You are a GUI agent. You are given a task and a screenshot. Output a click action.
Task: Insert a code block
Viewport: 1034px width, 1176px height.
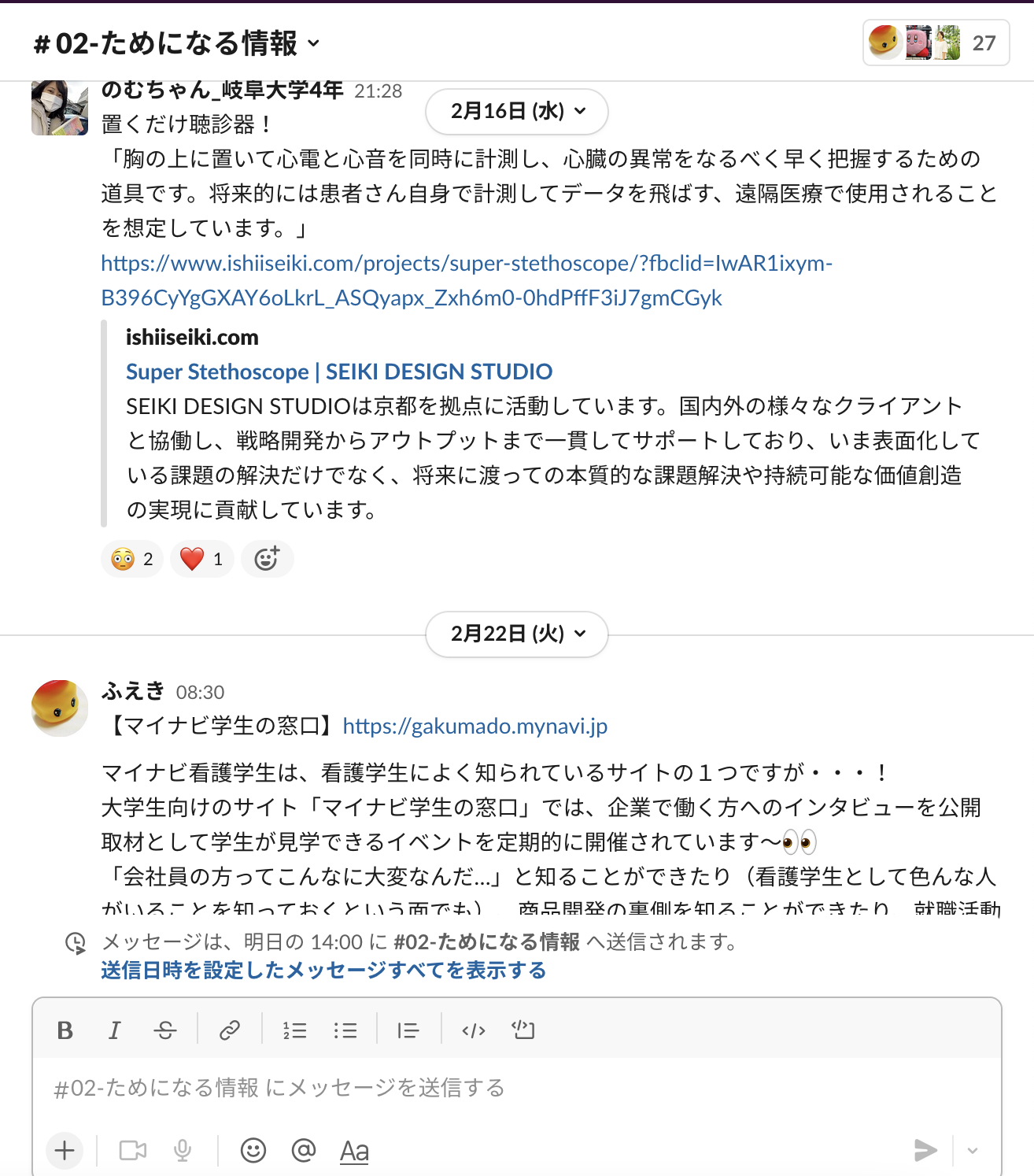[523, 1030]
